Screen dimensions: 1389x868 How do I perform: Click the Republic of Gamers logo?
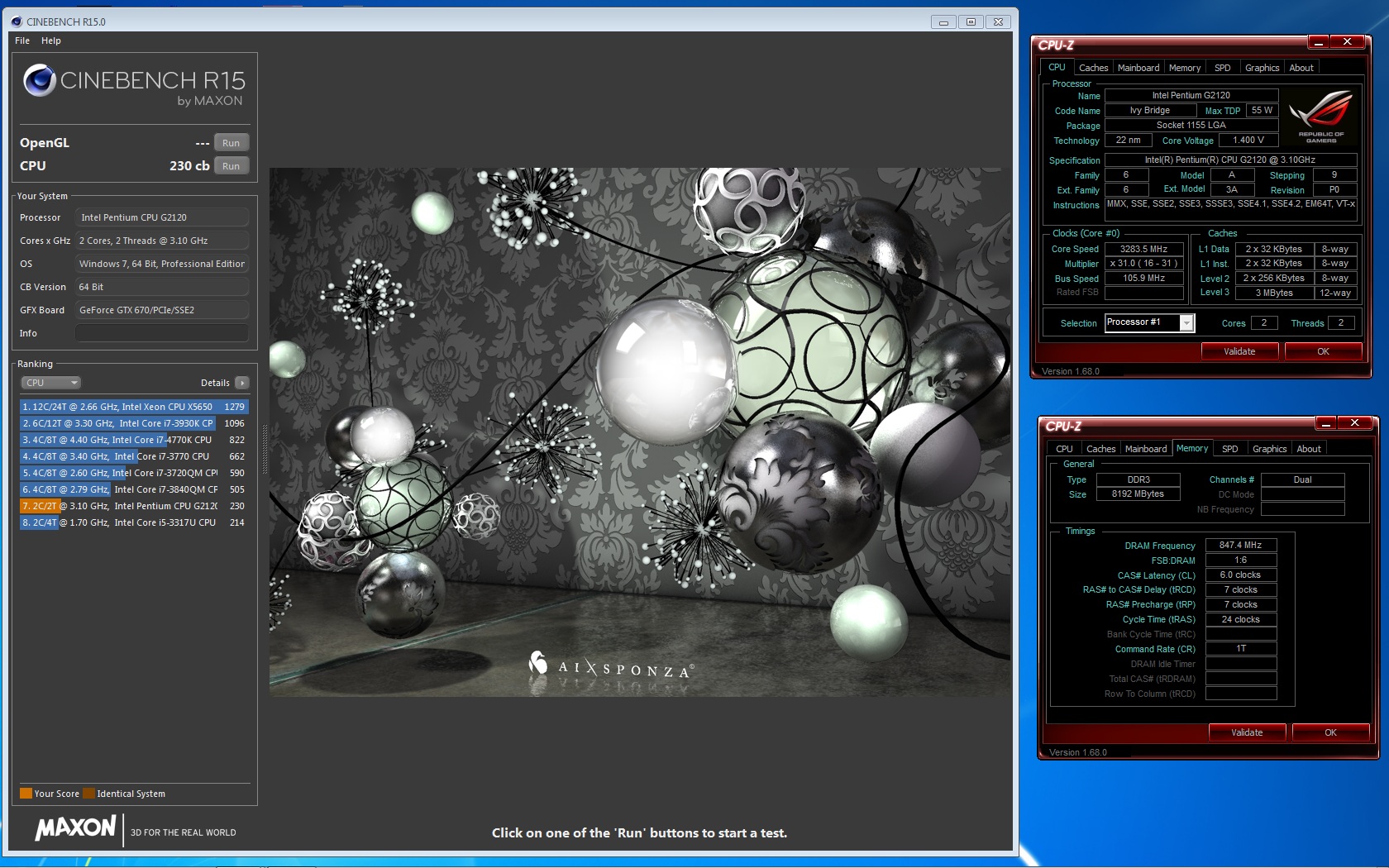[x=1320, y=116]
